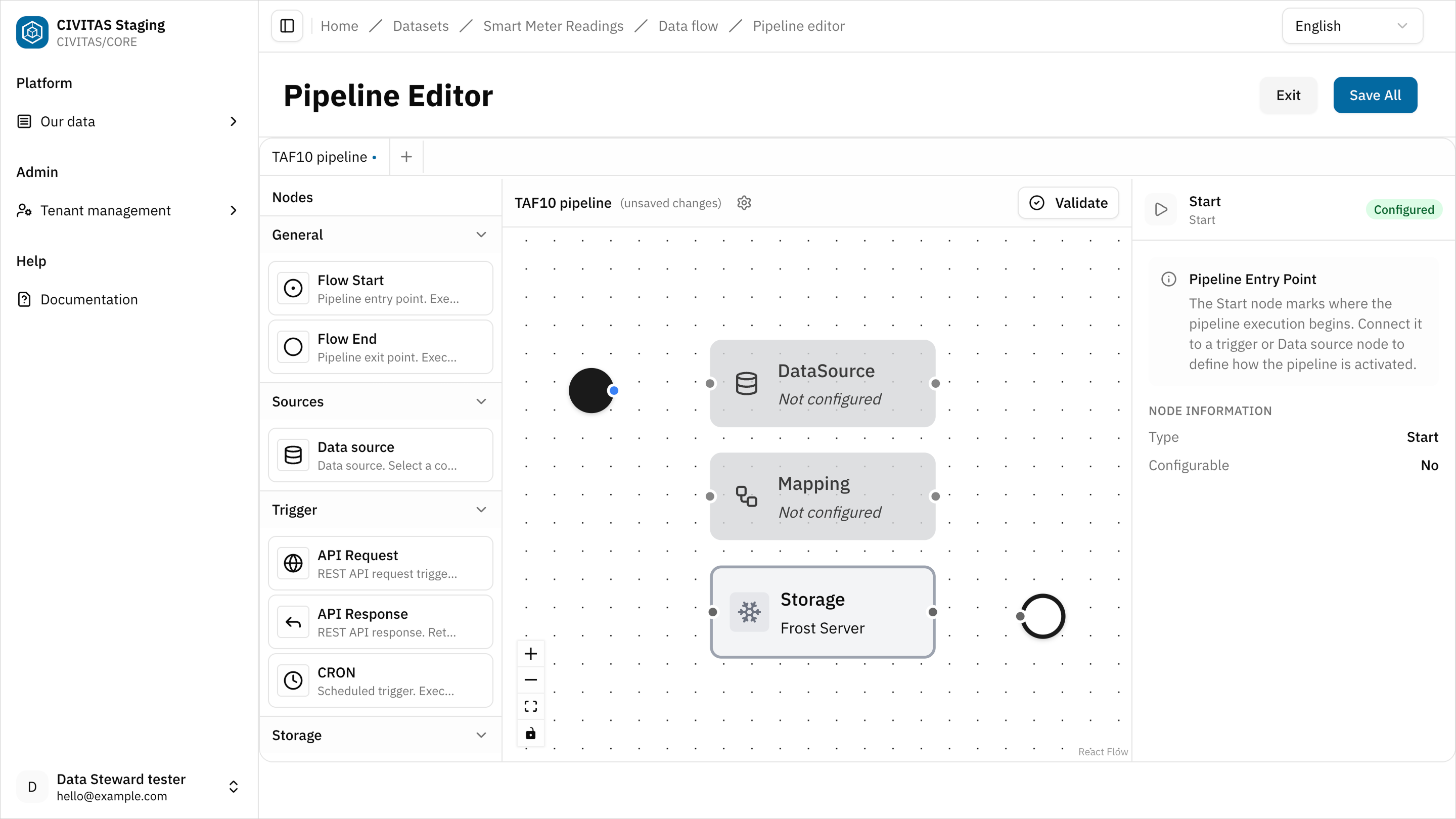
Task: Add a new pipeline tab
Action: tap(406, 157)
